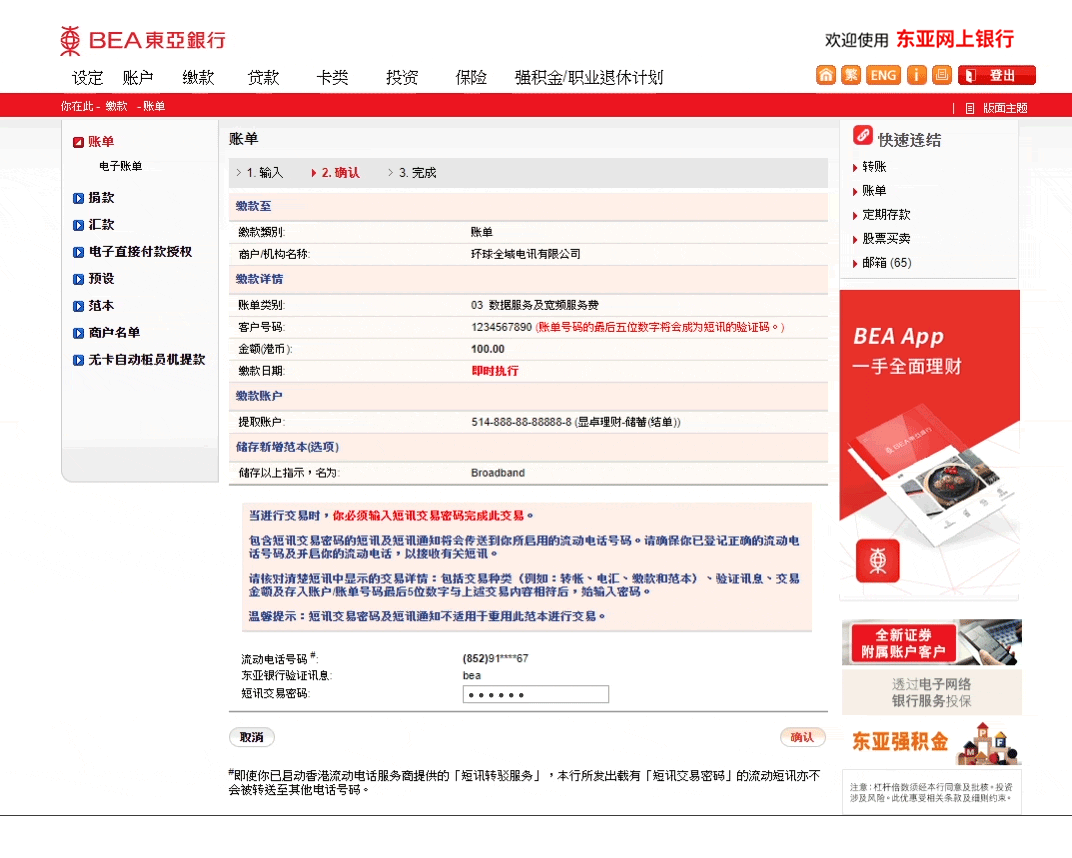The height and width of the screenshot is (858, 1072).
Task: Click the 快速连结 link icon
Action: pos(862,135)
